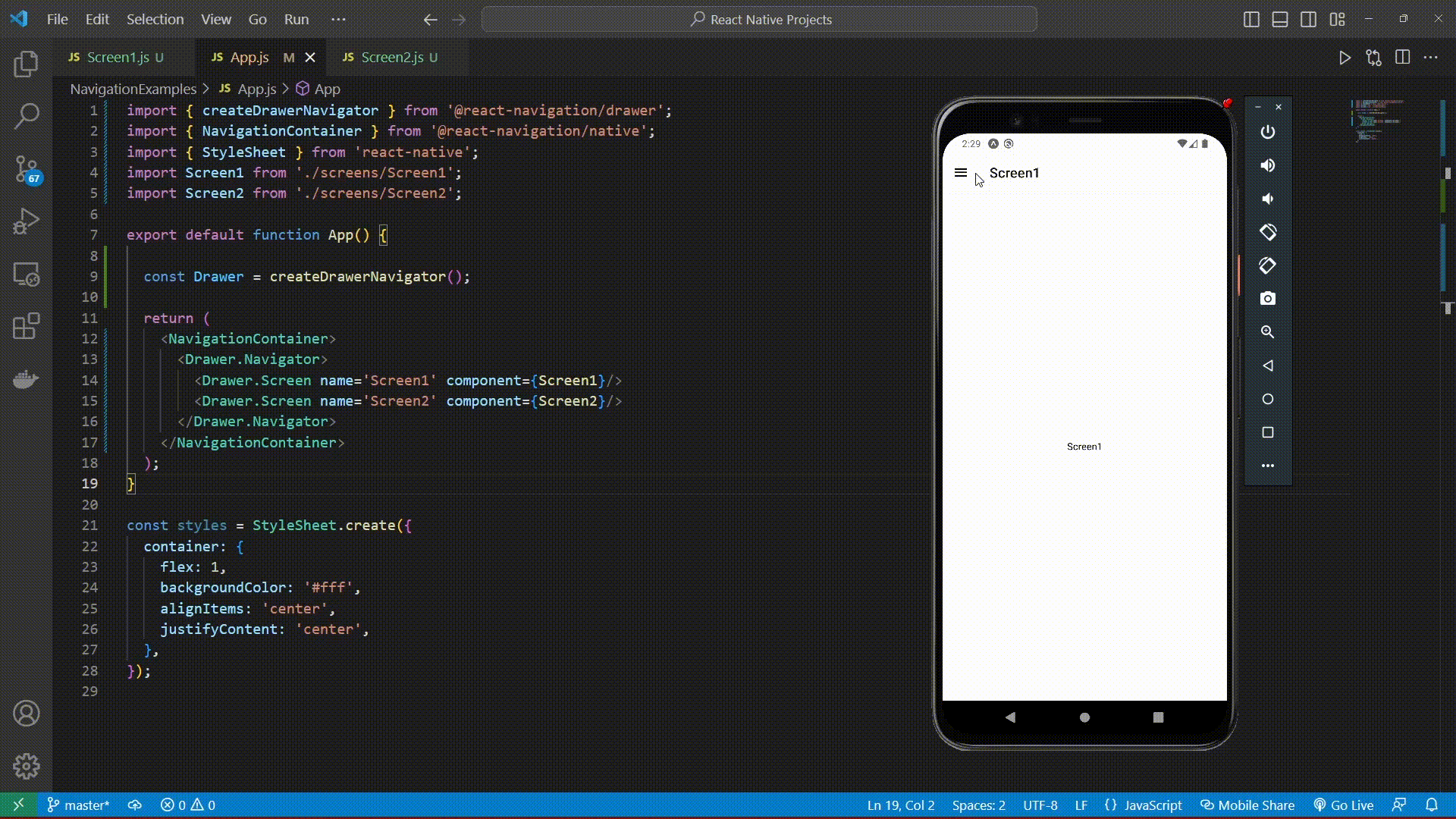This screenshot has width=1456, height=819.
Task: Rotate the emulator left using the rotate icon
Action: pyautogui.click(x=1268, y=232)
